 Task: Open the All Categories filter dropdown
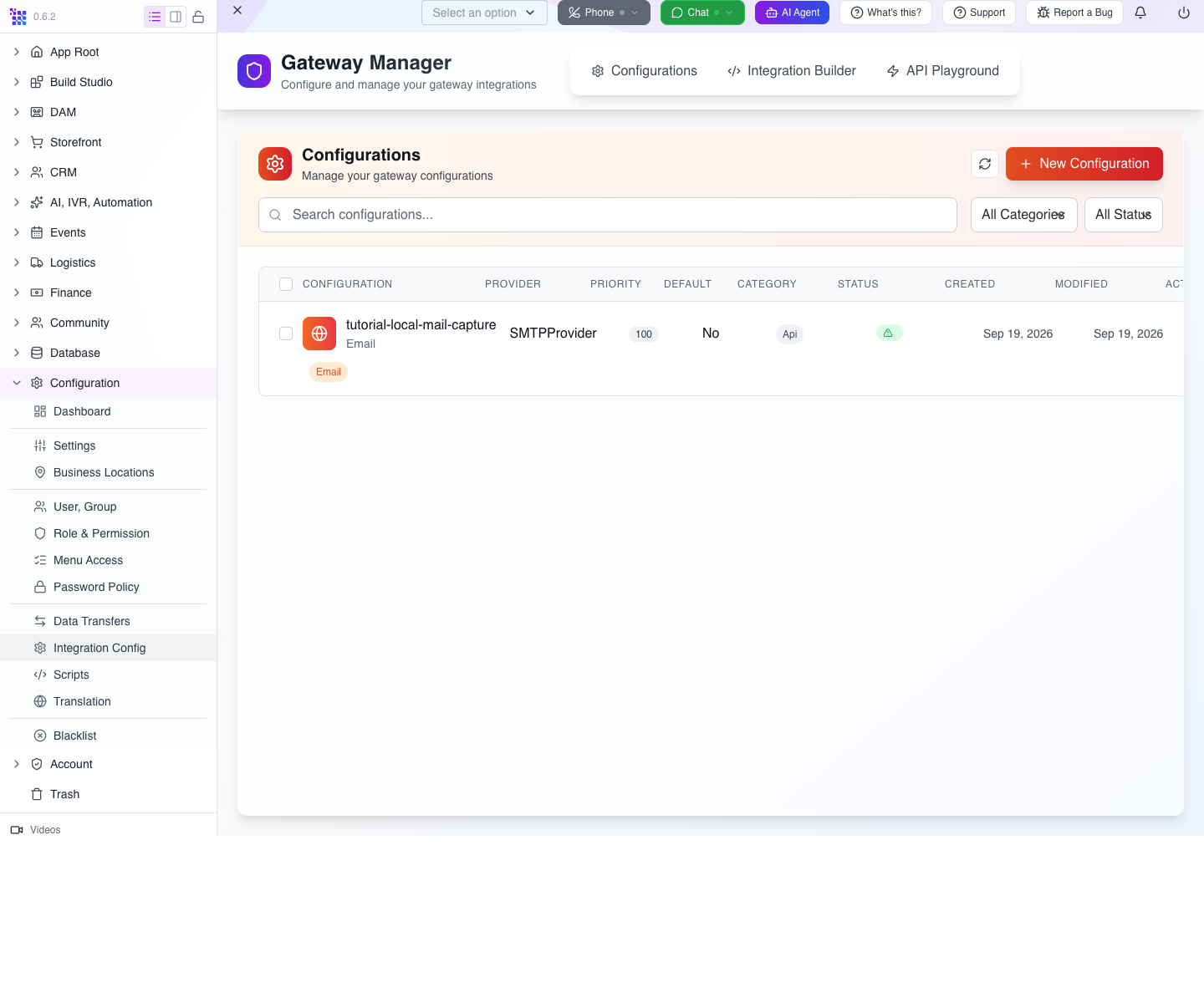pyautogui.click(x=1023, y=215)
